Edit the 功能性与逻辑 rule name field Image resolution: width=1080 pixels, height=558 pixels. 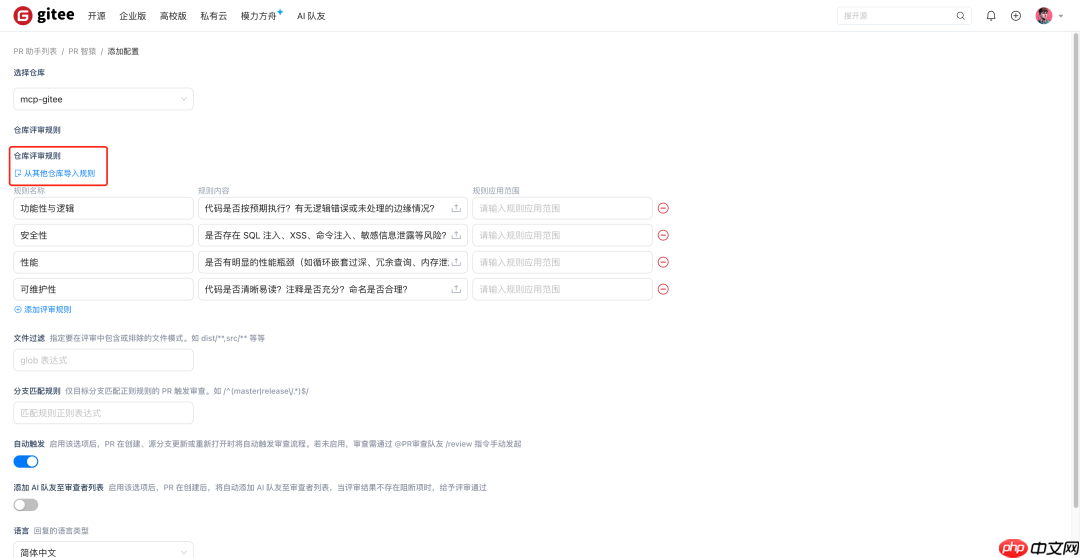point(103,208)
